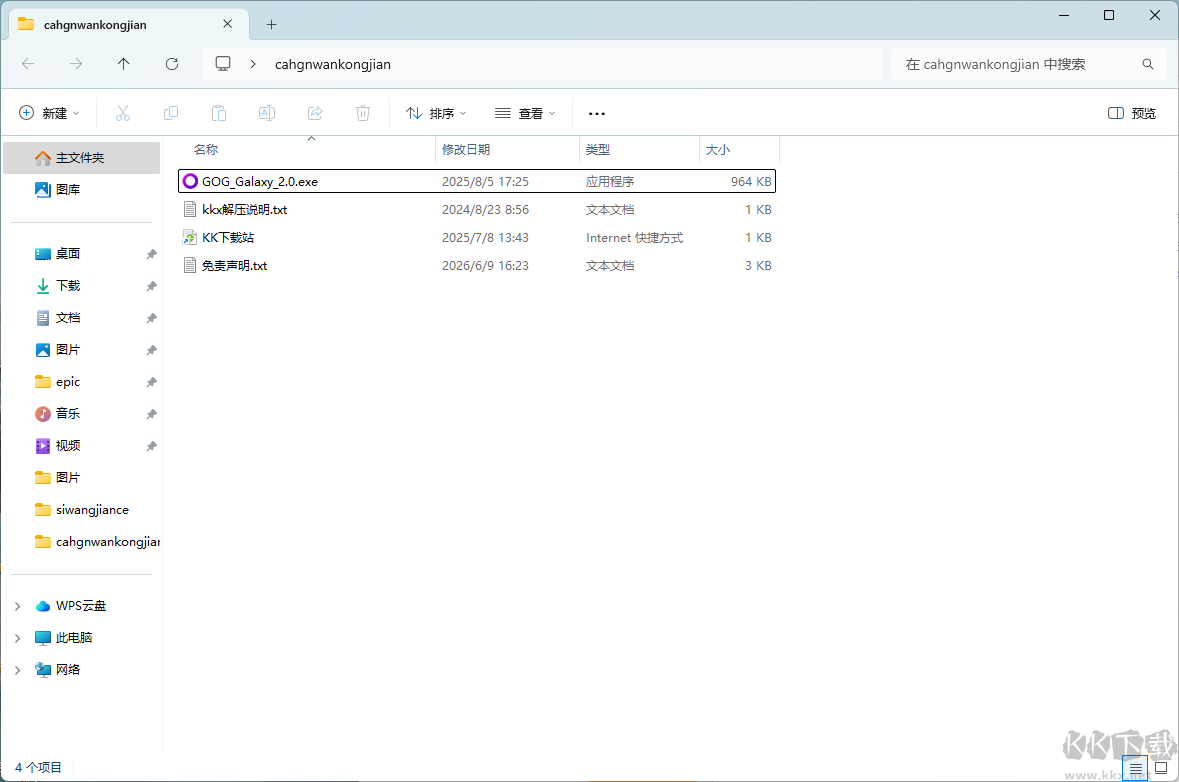Open the three-dot more options menu

pos(597,114)
